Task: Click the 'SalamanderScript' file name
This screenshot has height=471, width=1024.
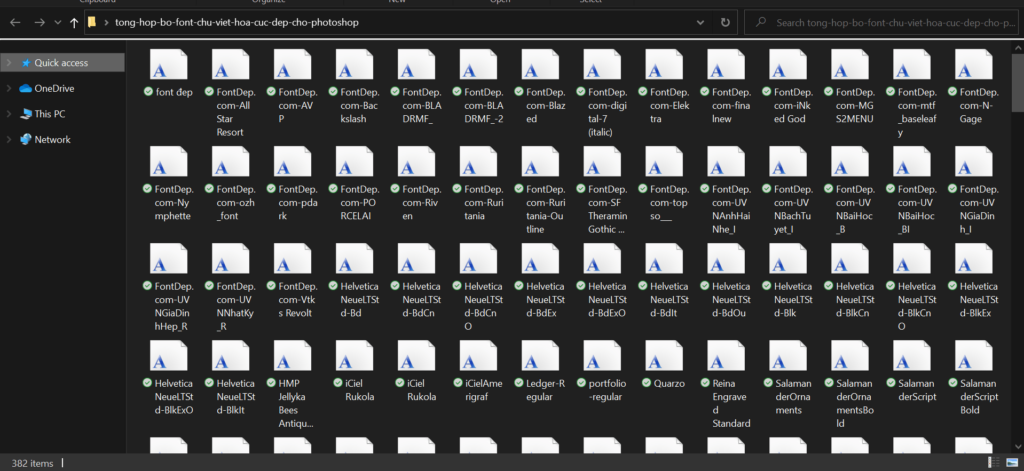Action: (x=917, y=390)
